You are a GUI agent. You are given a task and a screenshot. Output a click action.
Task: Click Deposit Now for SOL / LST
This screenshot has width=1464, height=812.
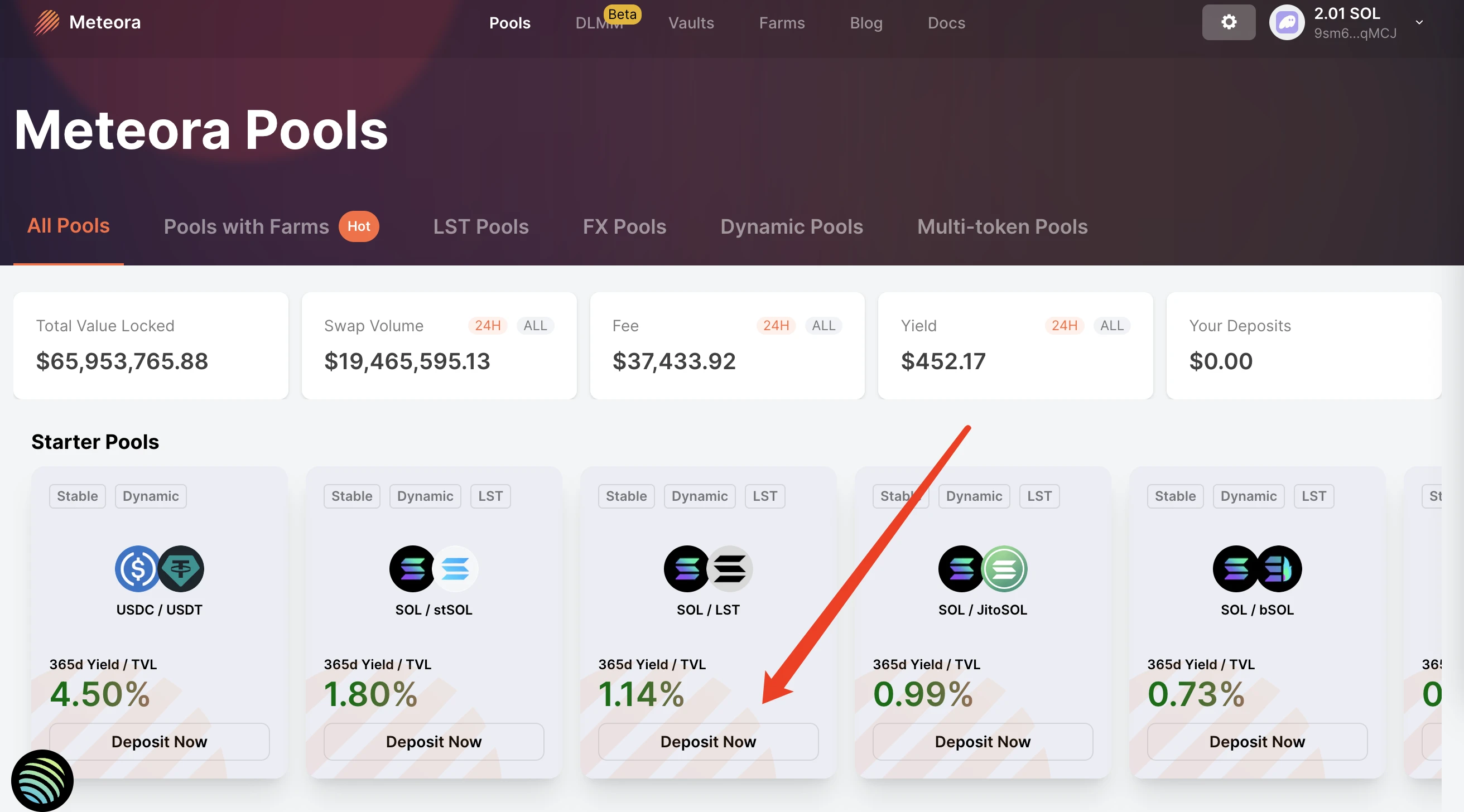click(708, 742)
